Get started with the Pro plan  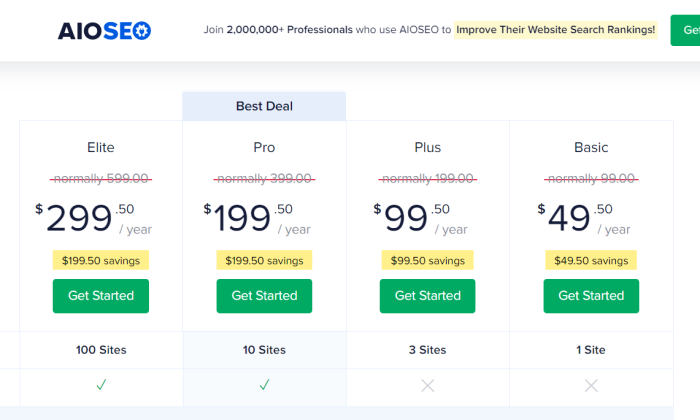point(264,296)
